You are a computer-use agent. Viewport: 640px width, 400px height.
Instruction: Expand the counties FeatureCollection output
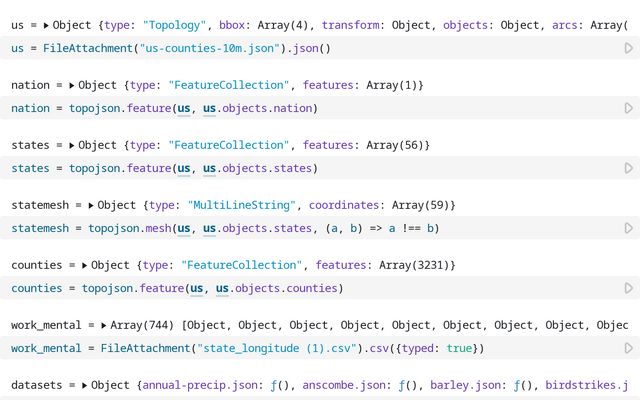click(x=85, y=265)
